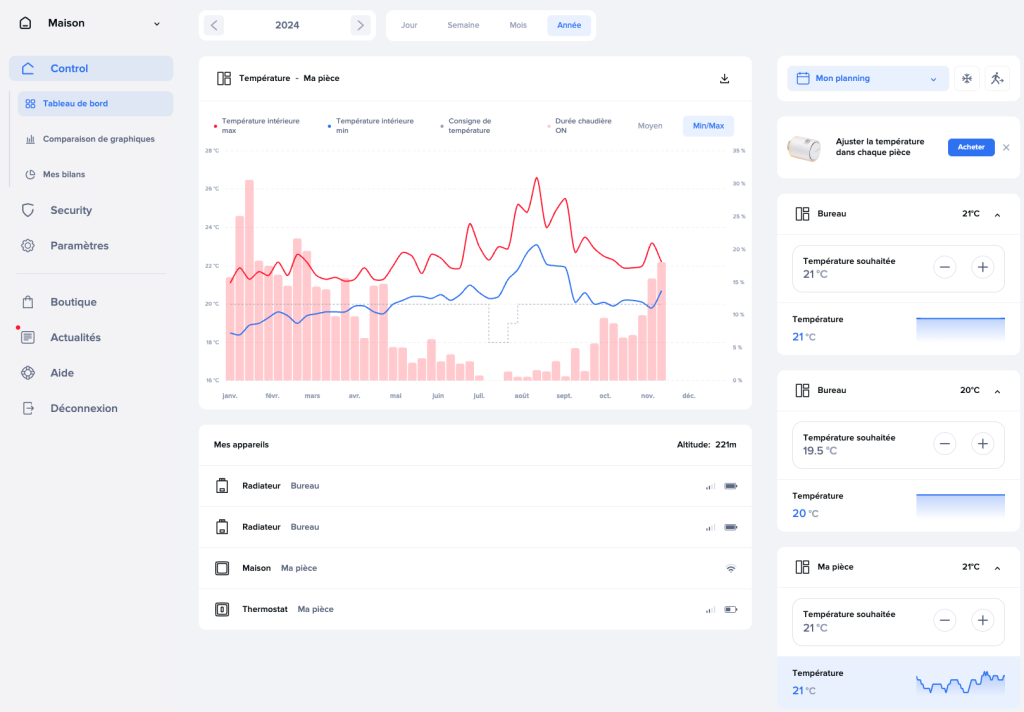Activate away mode running person icon
The height and width of the screenshot is (712, 1024).
click(x=996, y=79)
